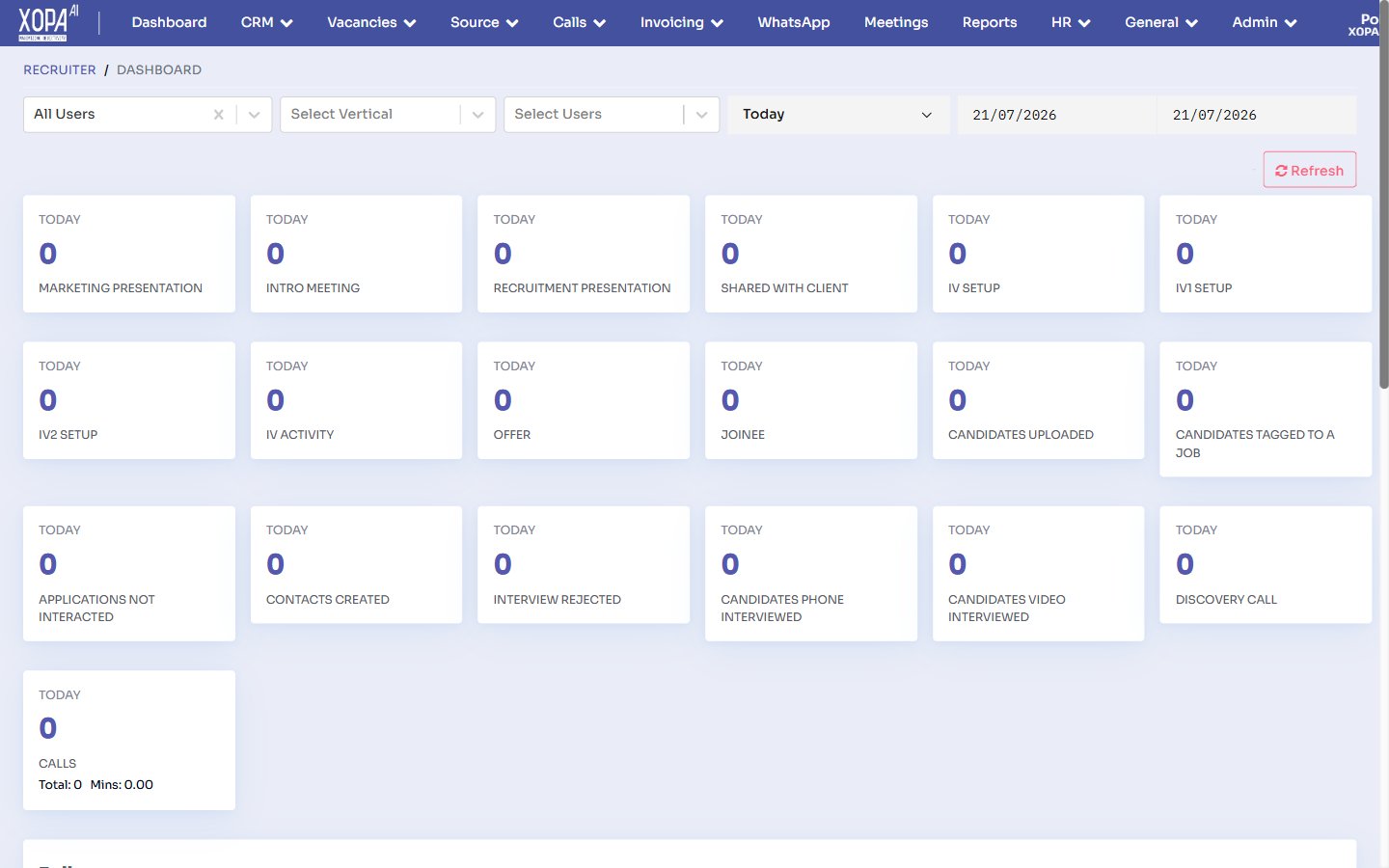Open the Meetings page
The height and width of the screenshot is (868, 1389).
coord(896,22)
